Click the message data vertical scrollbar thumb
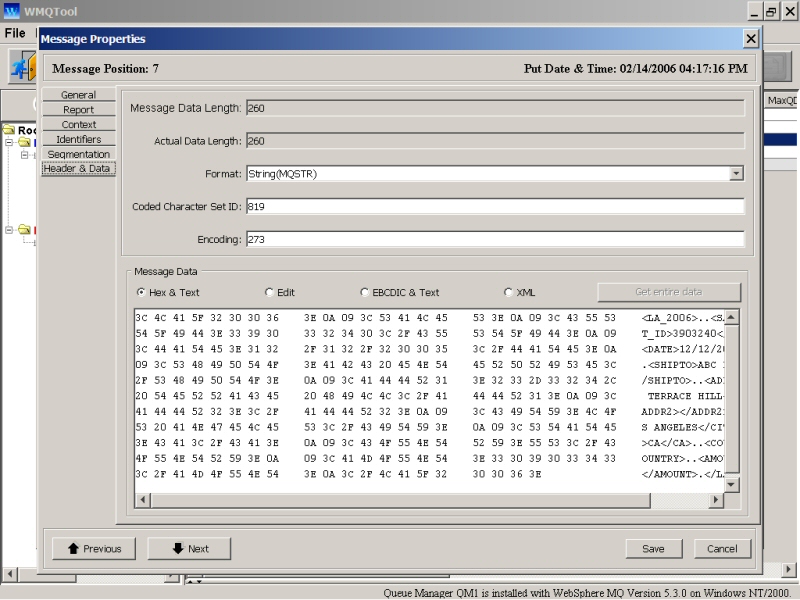This screenshot has width=800, height=600. (731, 398)
